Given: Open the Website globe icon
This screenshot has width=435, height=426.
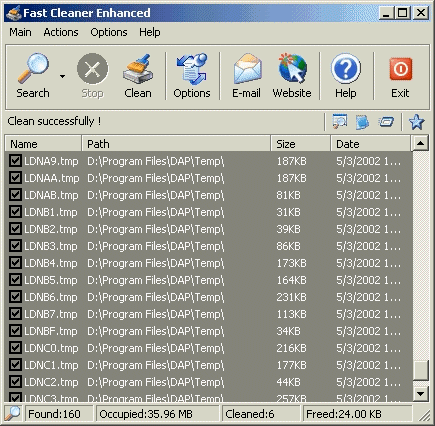Looking at the screenshot, I should (x=292, y=68).
